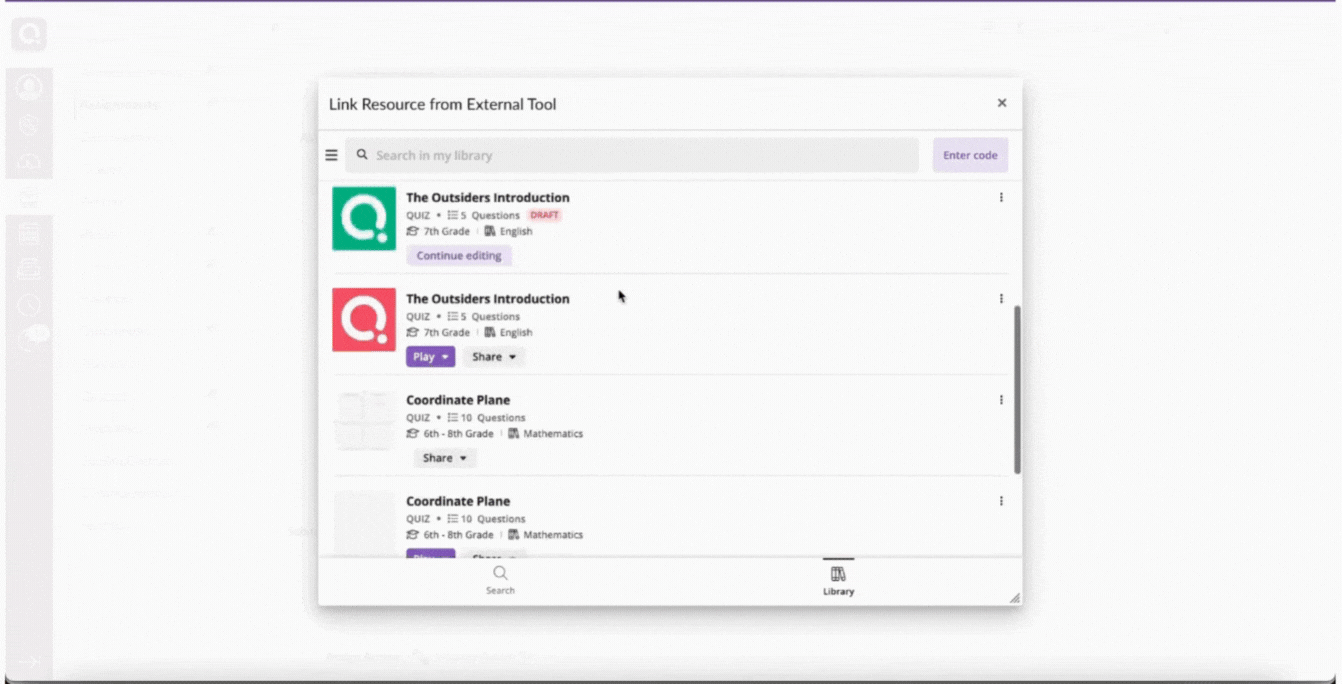1342x684 pixels.
Task: Open the hamburger menu beside the search bar
Action: point(331,155)
